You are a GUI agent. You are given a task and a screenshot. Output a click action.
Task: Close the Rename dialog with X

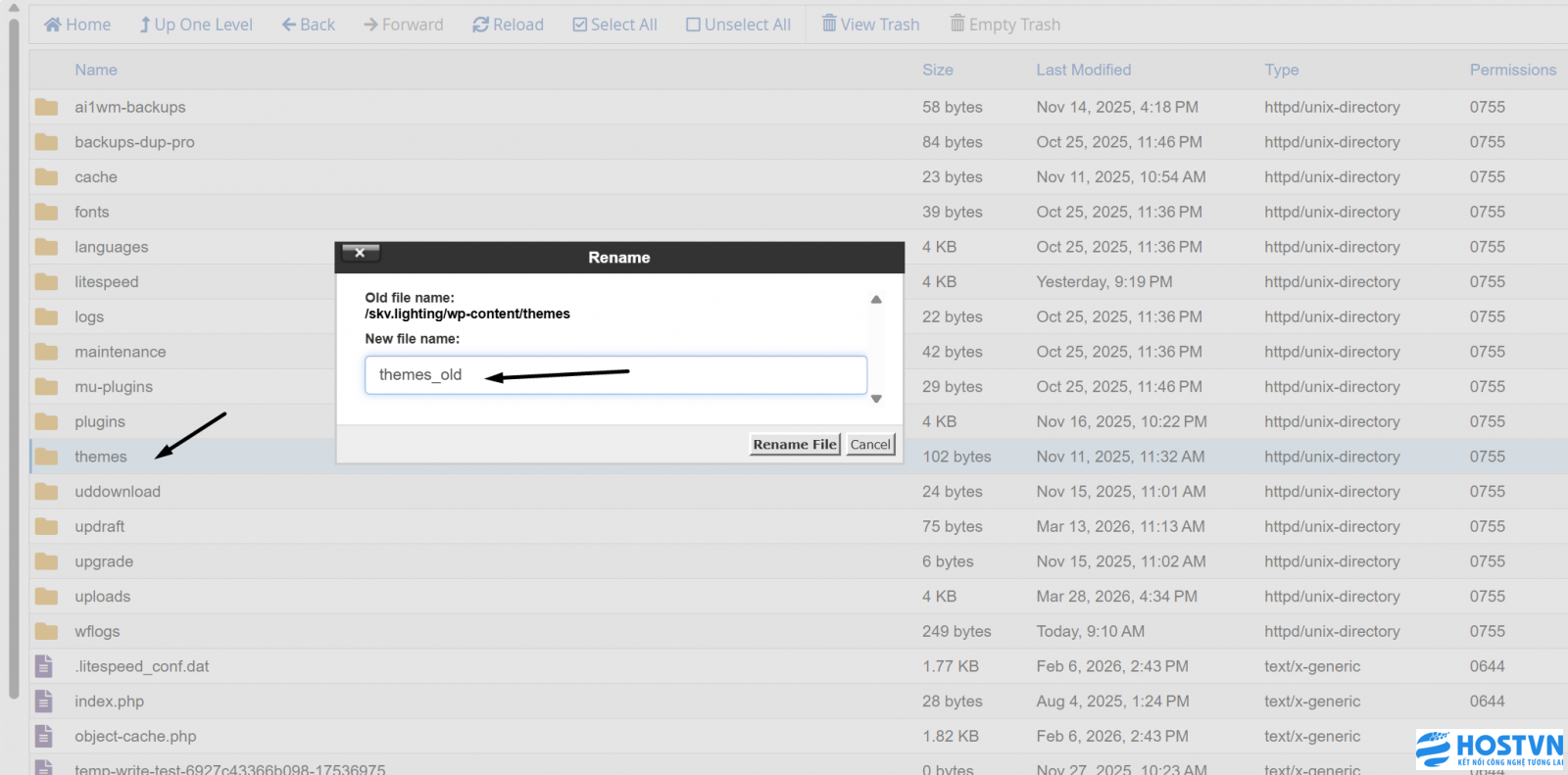click(360, 253)
